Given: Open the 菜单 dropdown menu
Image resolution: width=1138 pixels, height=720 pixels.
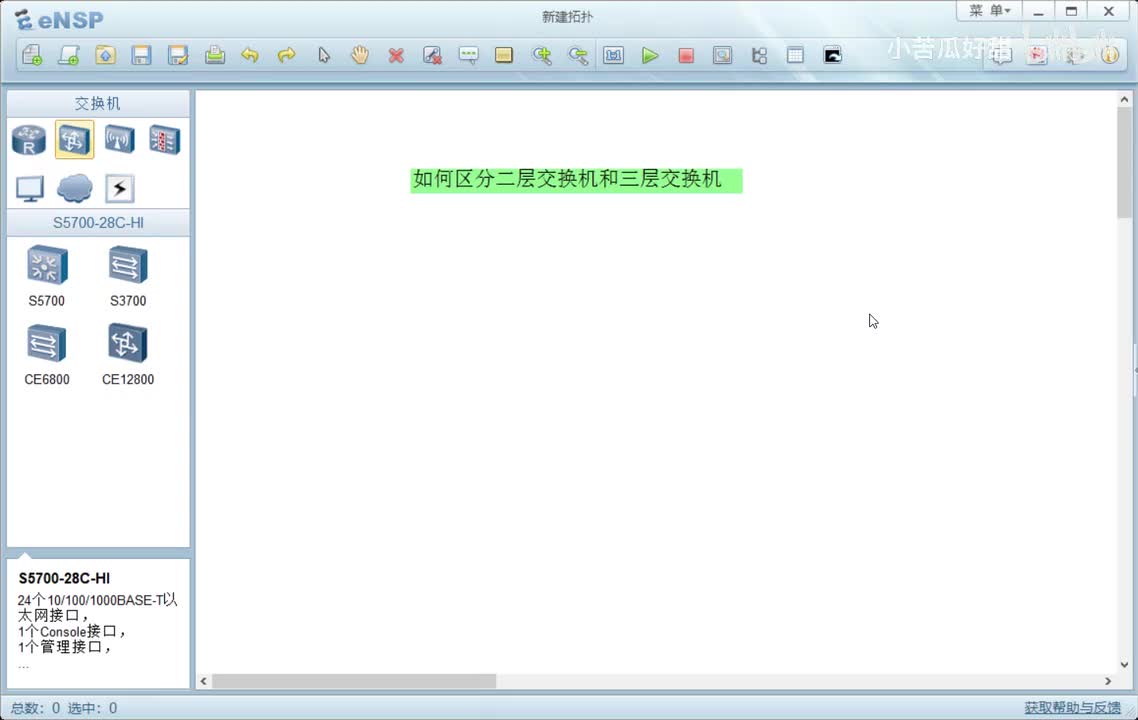Looking at the screenshot, I should [989, 11].
